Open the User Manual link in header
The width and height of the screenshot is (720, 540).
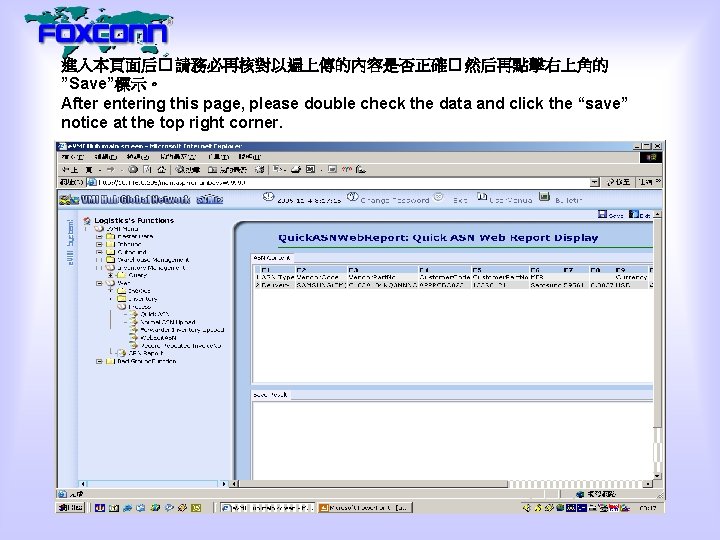click(x=511, y=200)
